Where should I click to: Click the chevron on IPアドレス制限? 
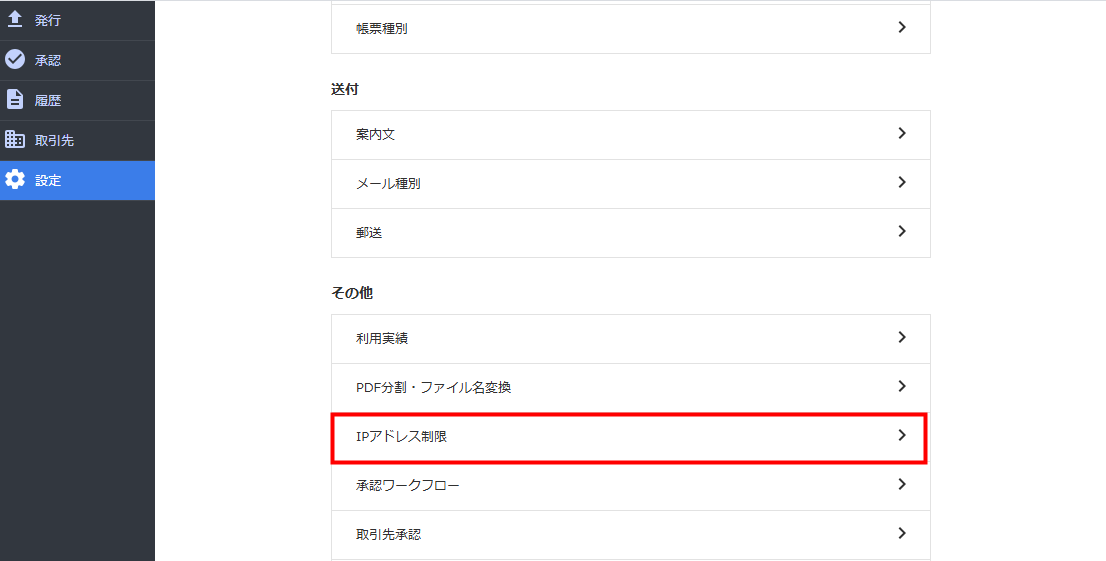tap(901, 435)
